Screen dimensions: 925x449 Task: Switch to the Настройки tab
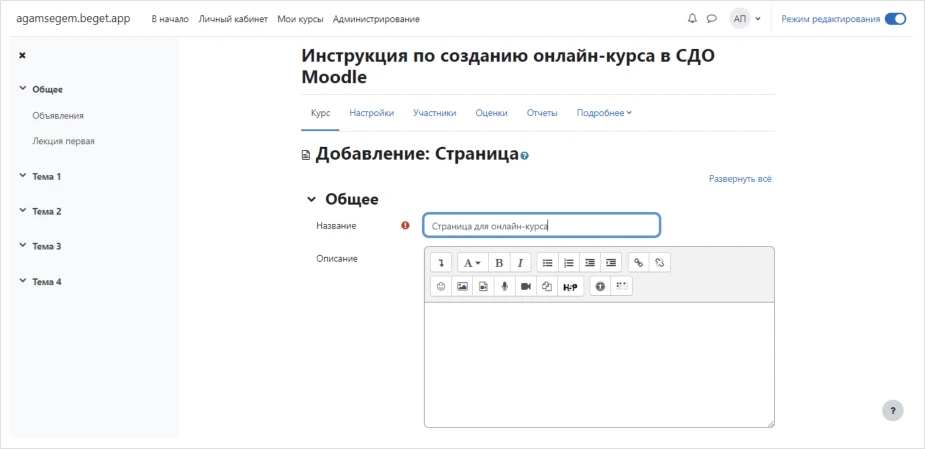pyautogui.click(x=372, y=113)
